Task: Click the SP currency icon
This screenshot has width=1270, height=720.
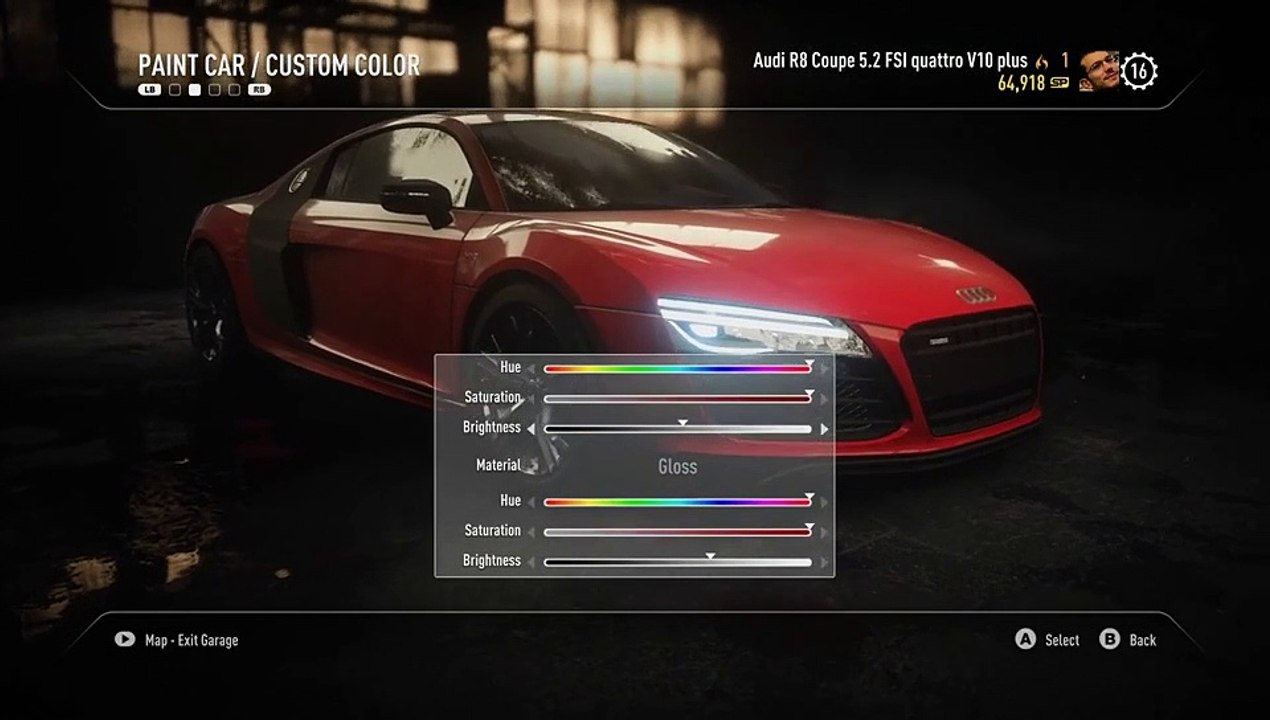Action: point(1060,83)
